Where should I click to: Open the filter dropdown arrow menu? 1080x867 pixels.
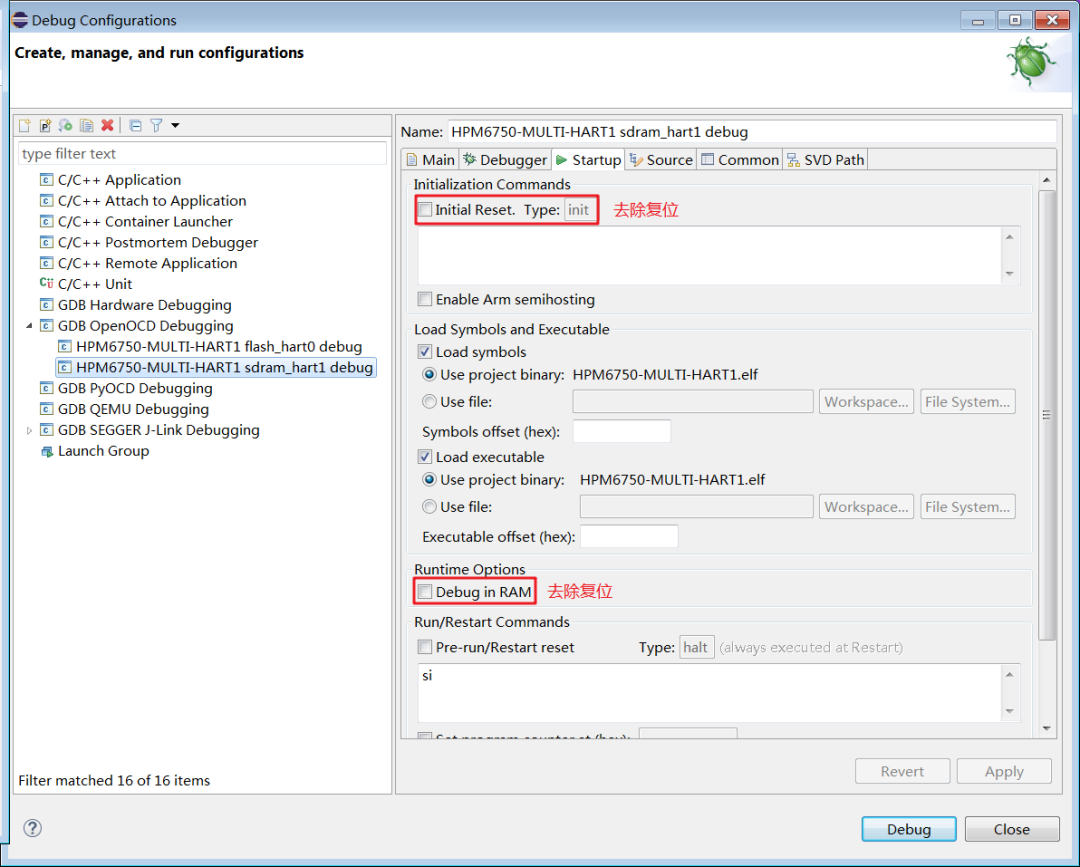pos(175,125)
